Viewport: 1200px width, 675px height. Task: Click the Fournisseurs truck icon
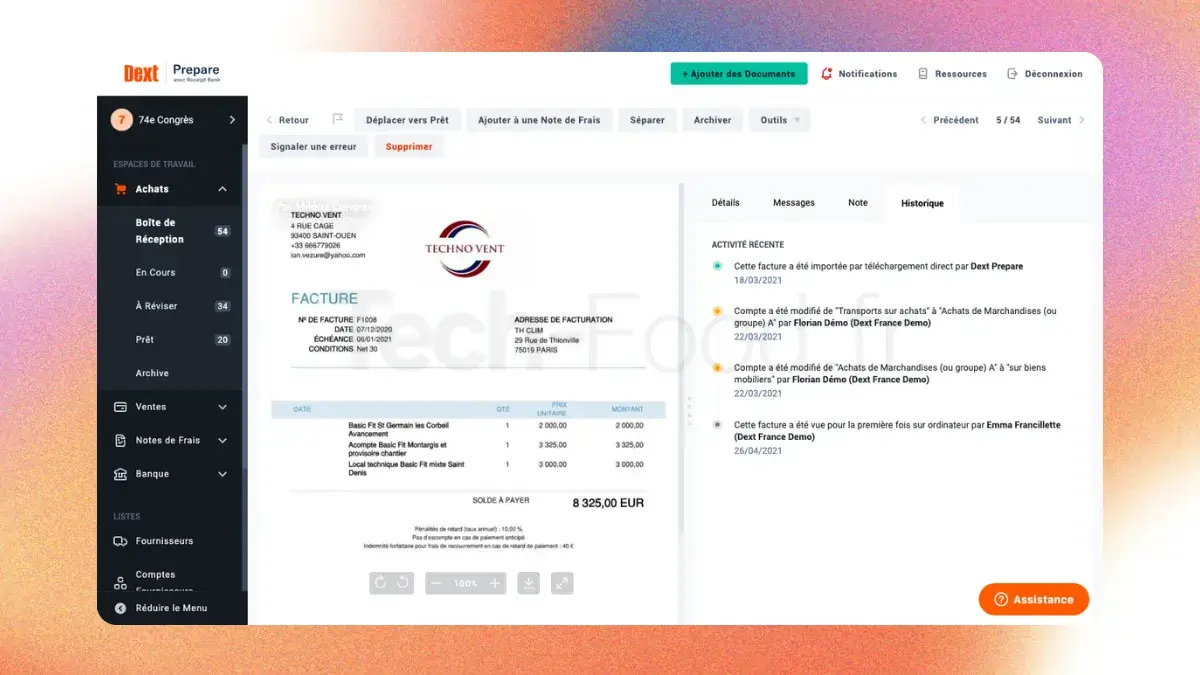coord(120,541)
